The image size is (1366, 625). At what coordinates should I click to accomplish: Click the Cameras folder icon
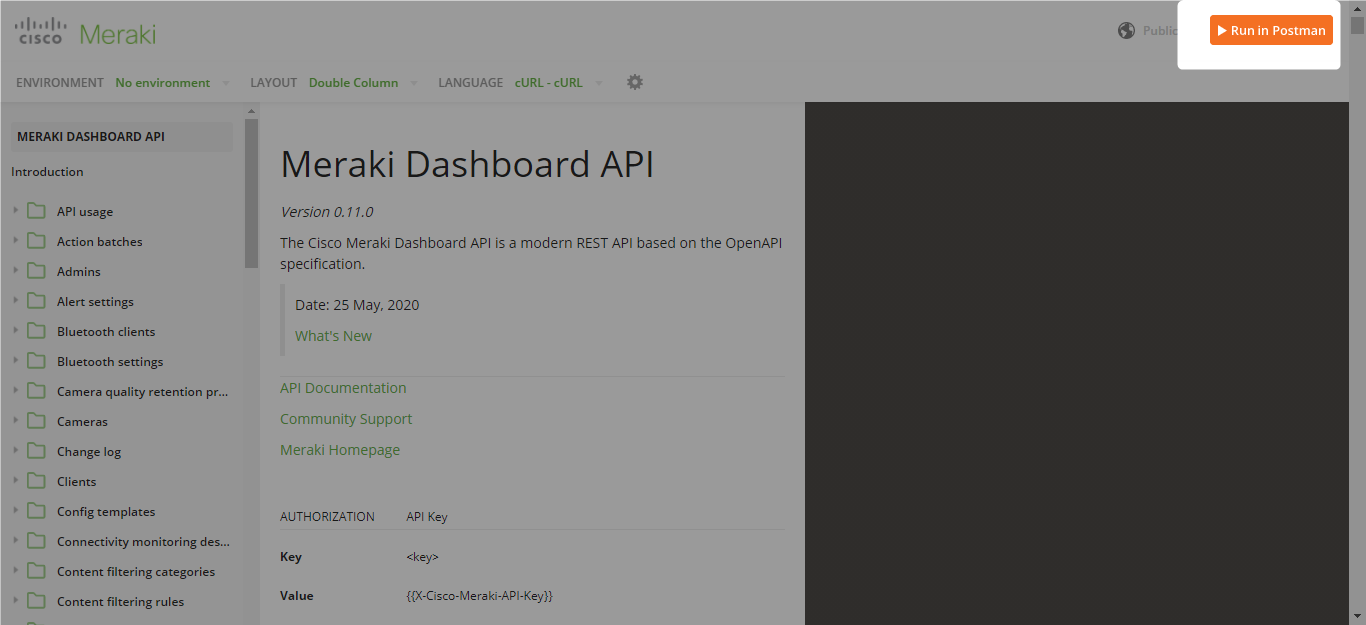pyautogui.click(x=37, y=421)
